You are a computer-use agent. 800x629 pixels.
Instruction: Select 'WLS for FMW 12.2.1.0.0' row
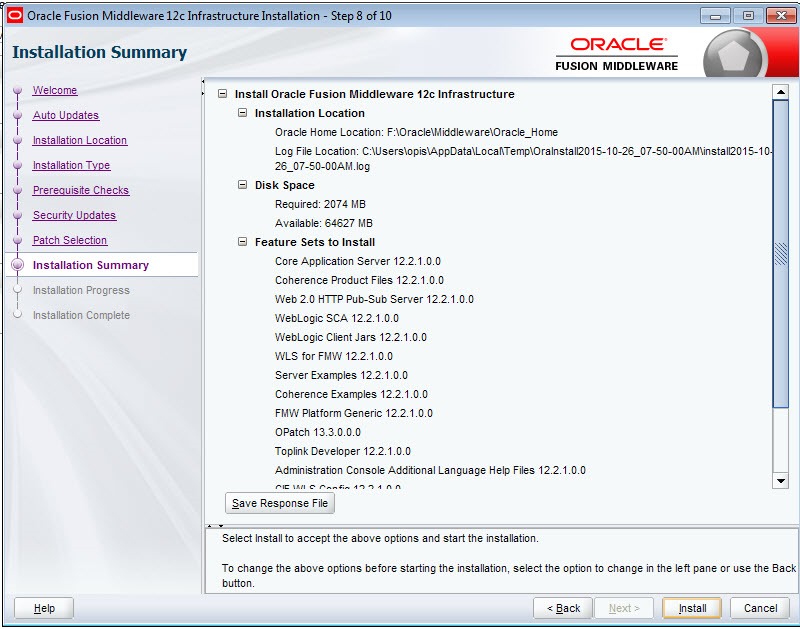point(334,356)
